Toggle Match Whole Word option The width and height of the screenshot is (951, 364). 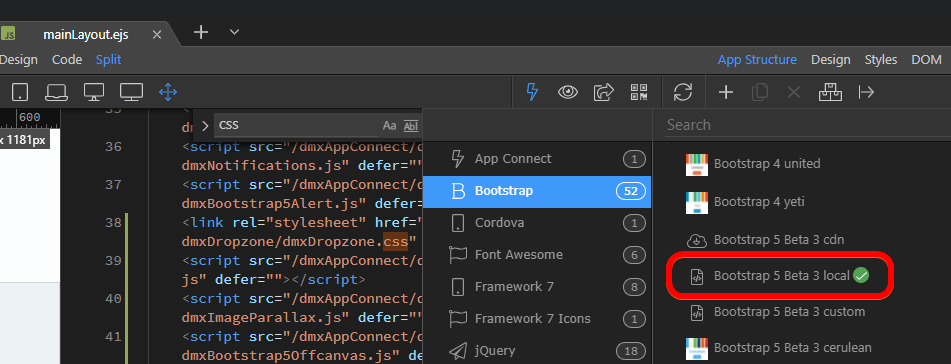coord(411,126)
